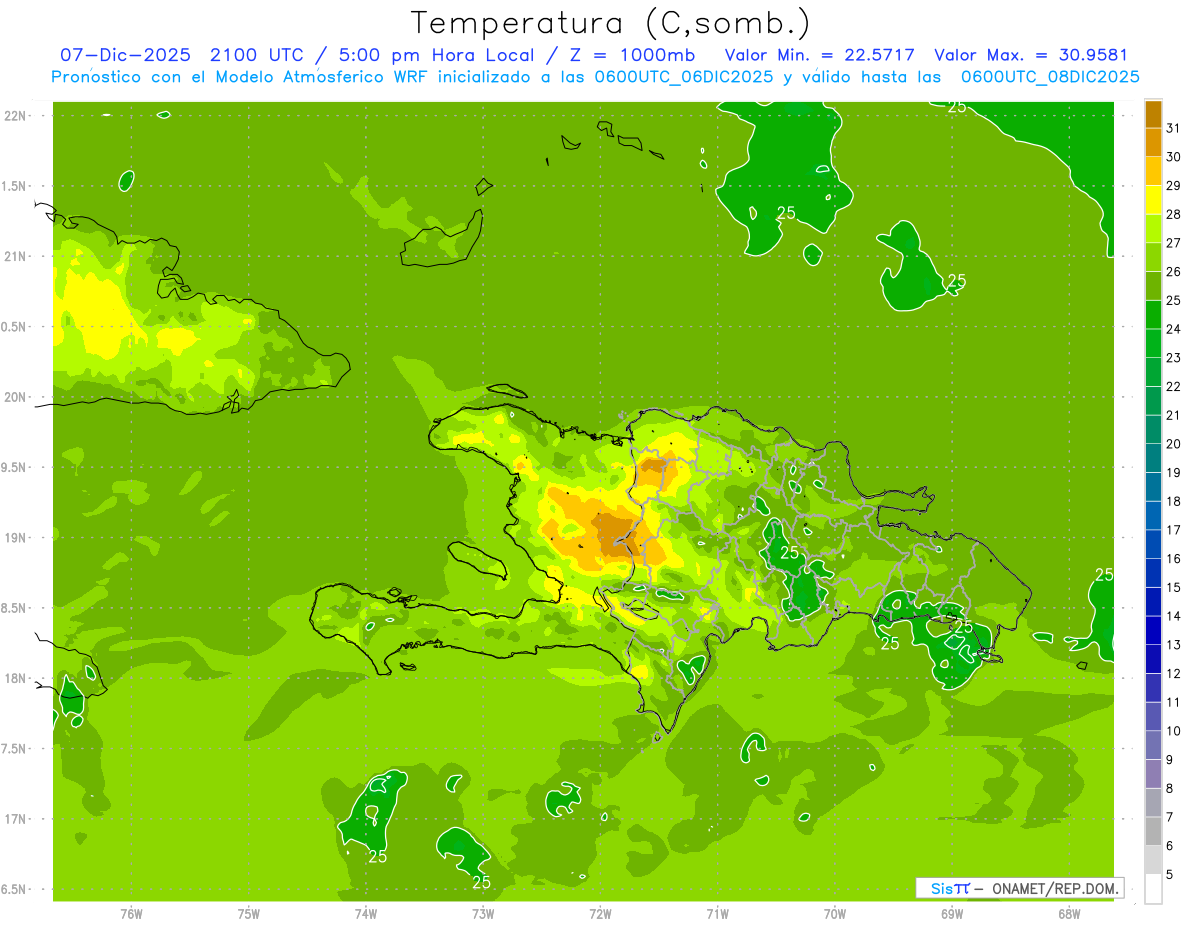Viewport: 1200px width, 927px height.
Task: Click the '21N' latitude axis label
Action: pos(15,257)
